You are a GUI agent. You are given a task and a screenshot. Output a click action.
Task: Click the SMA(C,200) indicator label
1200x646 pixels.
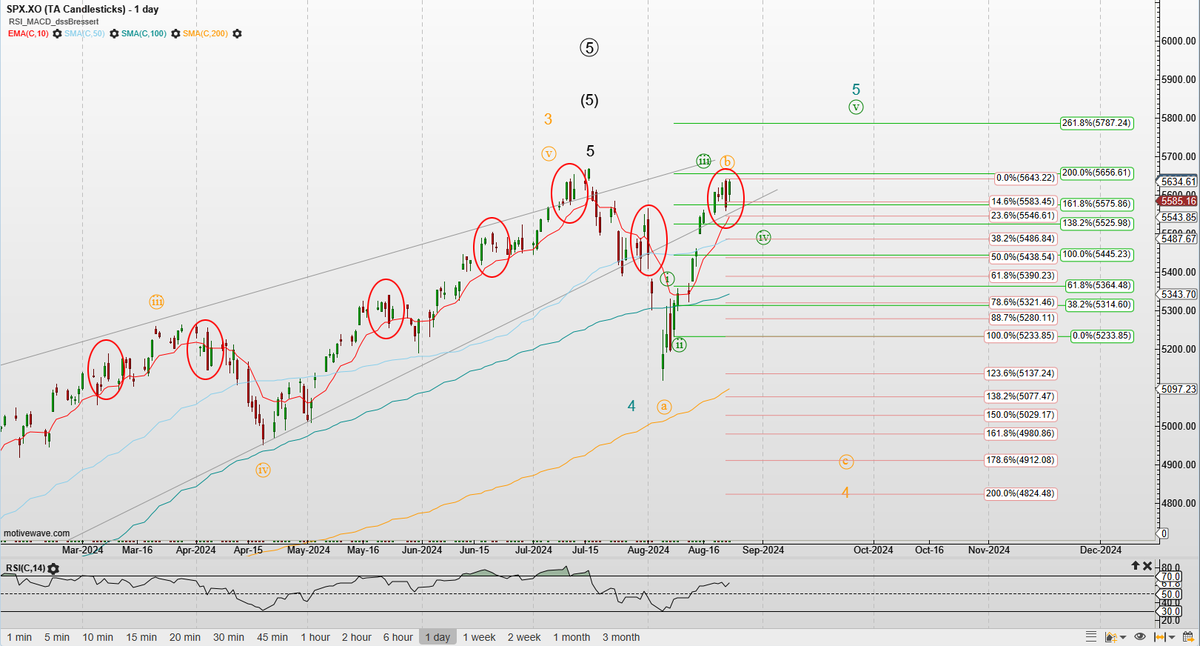click(207, 34)
